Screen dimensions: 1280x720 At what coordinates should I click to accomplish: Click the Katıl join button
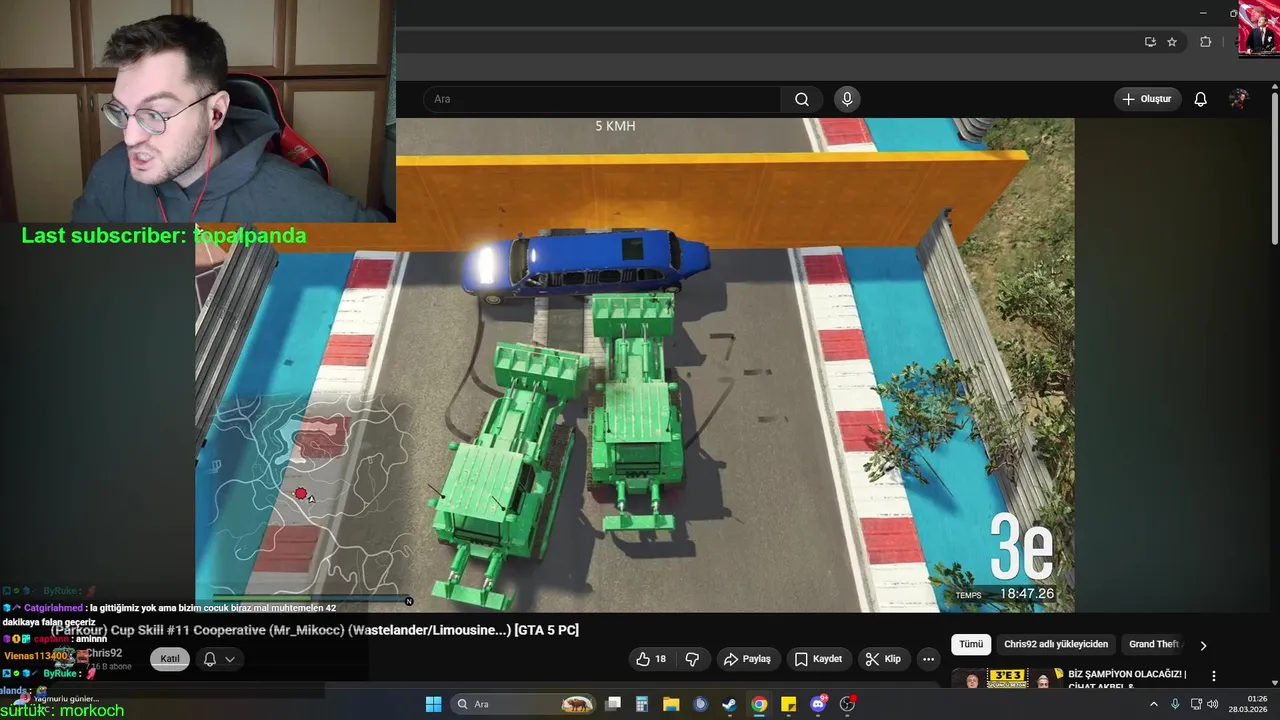coord(170,659)
